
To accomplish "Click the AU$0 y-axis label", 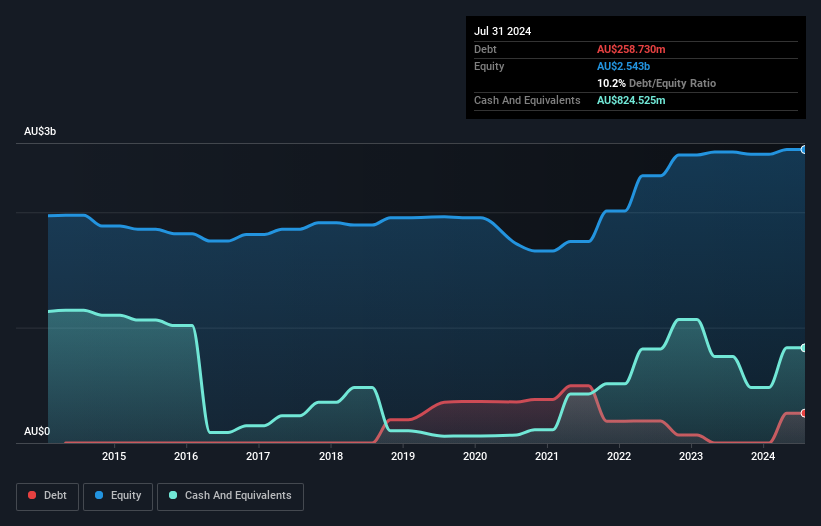I will [37, 431].
